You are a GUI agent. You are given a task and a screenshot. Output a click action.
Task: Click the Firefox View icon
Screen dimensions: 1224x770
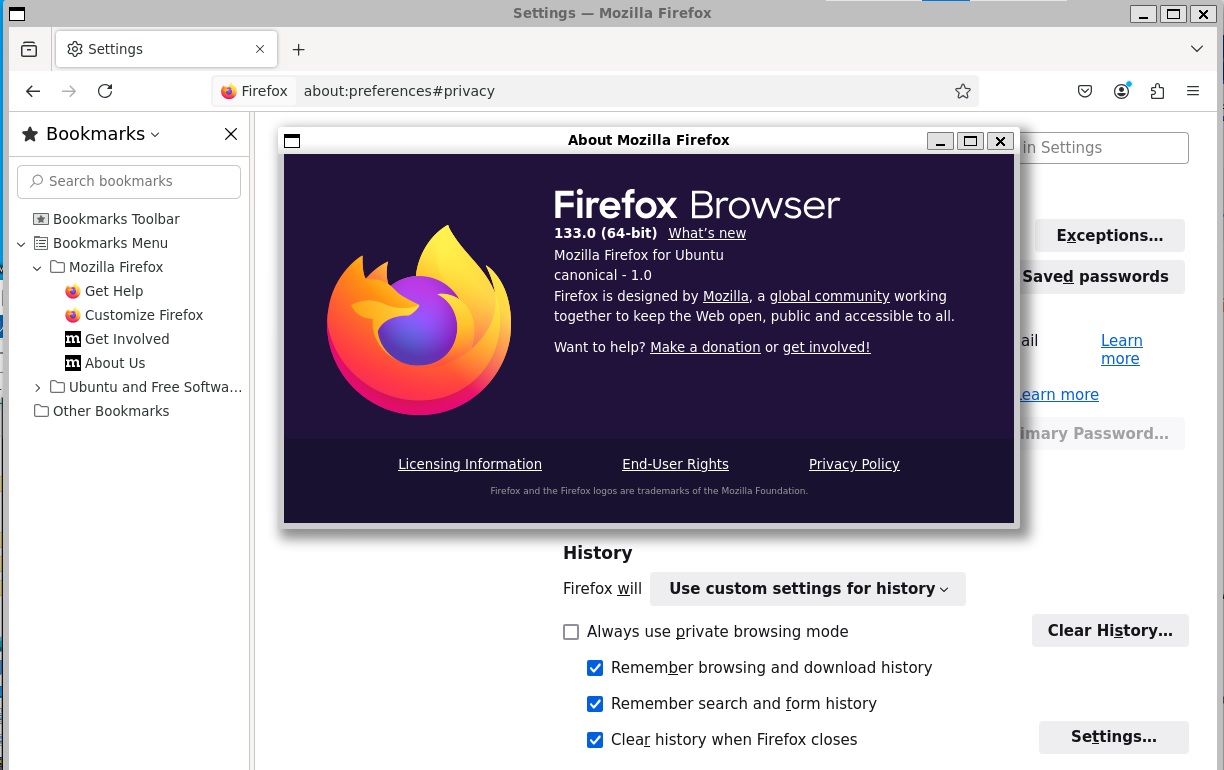click(x=29, y=49)
